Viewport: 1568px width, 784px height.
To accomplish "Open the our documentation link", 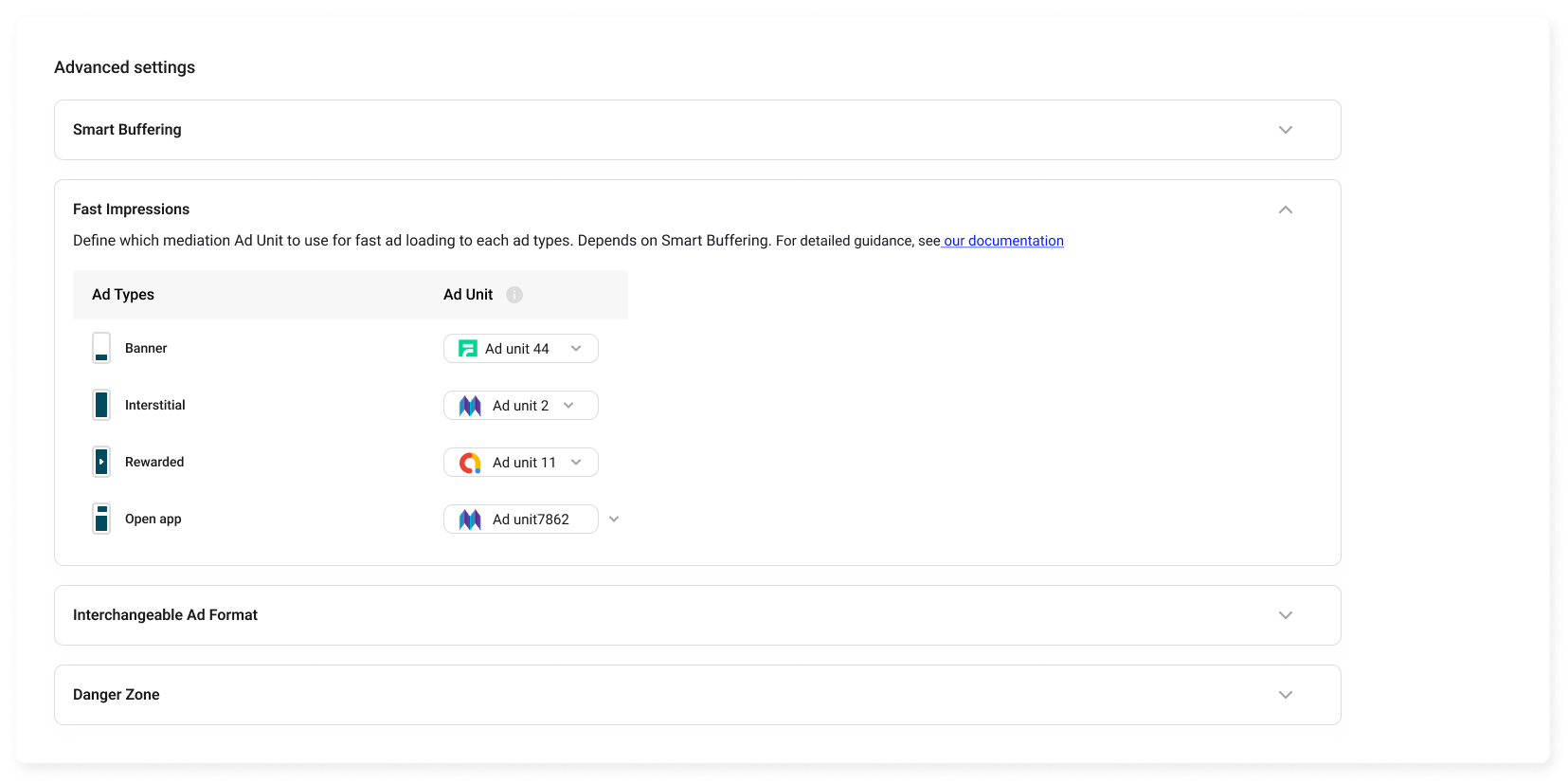I will pyautogui.click(x=1003, y=241).
